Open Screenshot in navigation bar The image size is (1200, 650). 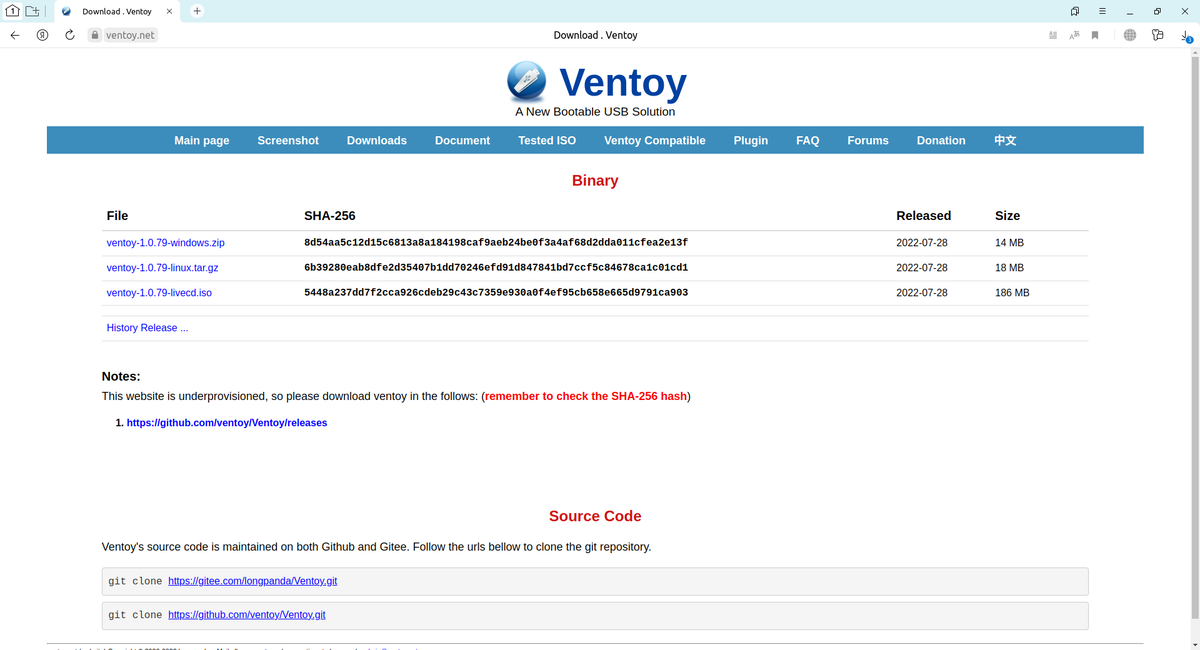coord(288,141)
